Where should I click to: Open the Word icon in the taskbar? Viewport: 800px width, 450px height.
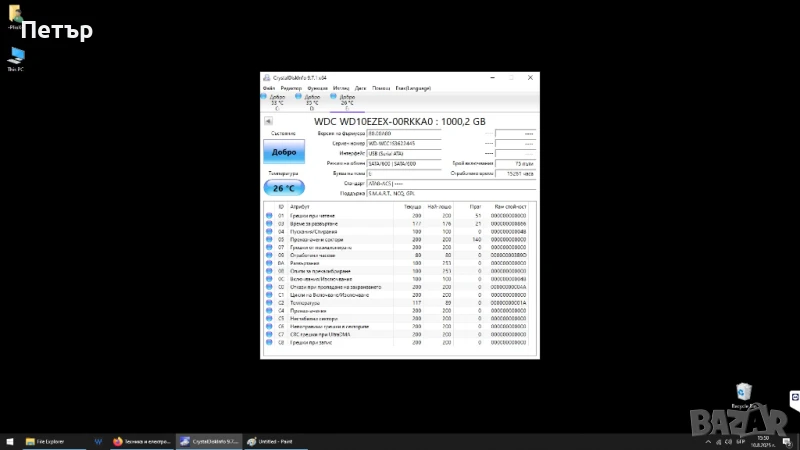point(98,440)
